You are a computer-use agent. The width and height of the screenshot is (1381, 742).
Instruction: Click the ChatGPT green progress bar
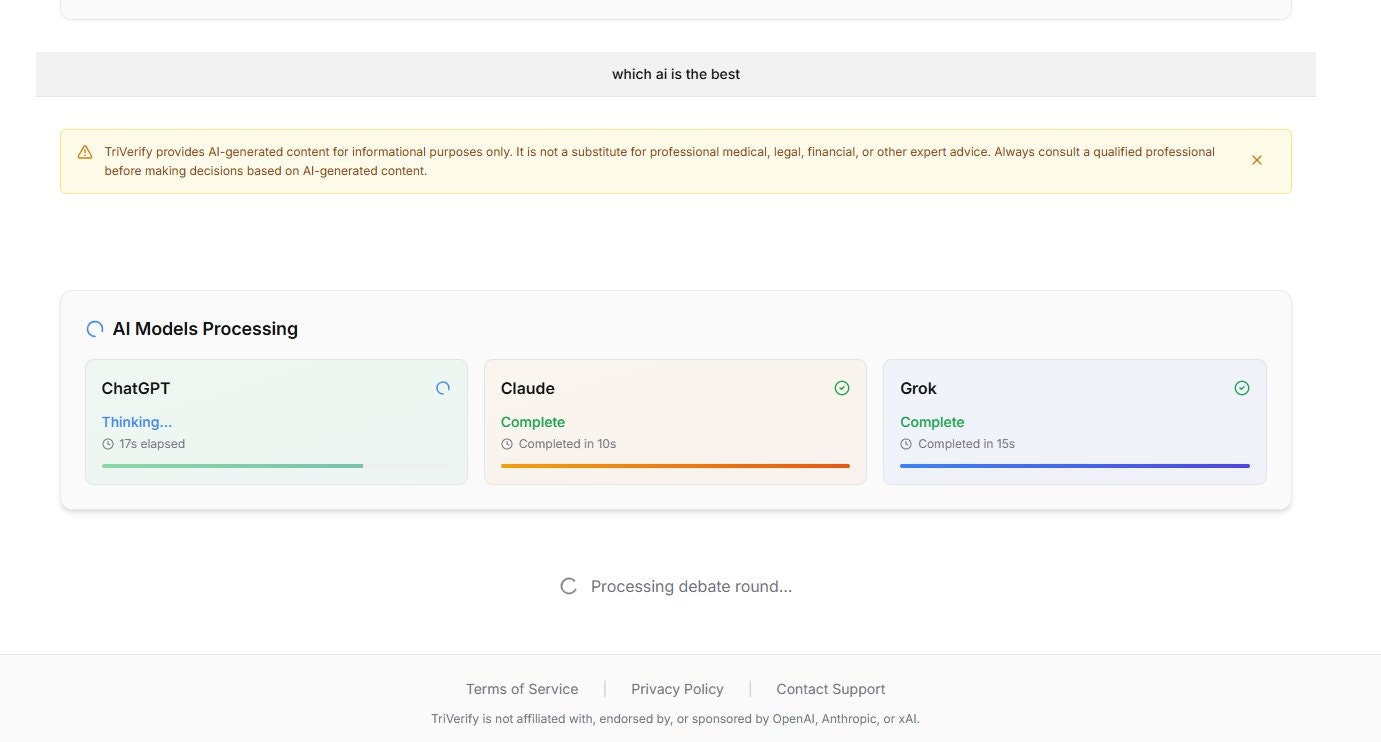click(x=276, y=466)
